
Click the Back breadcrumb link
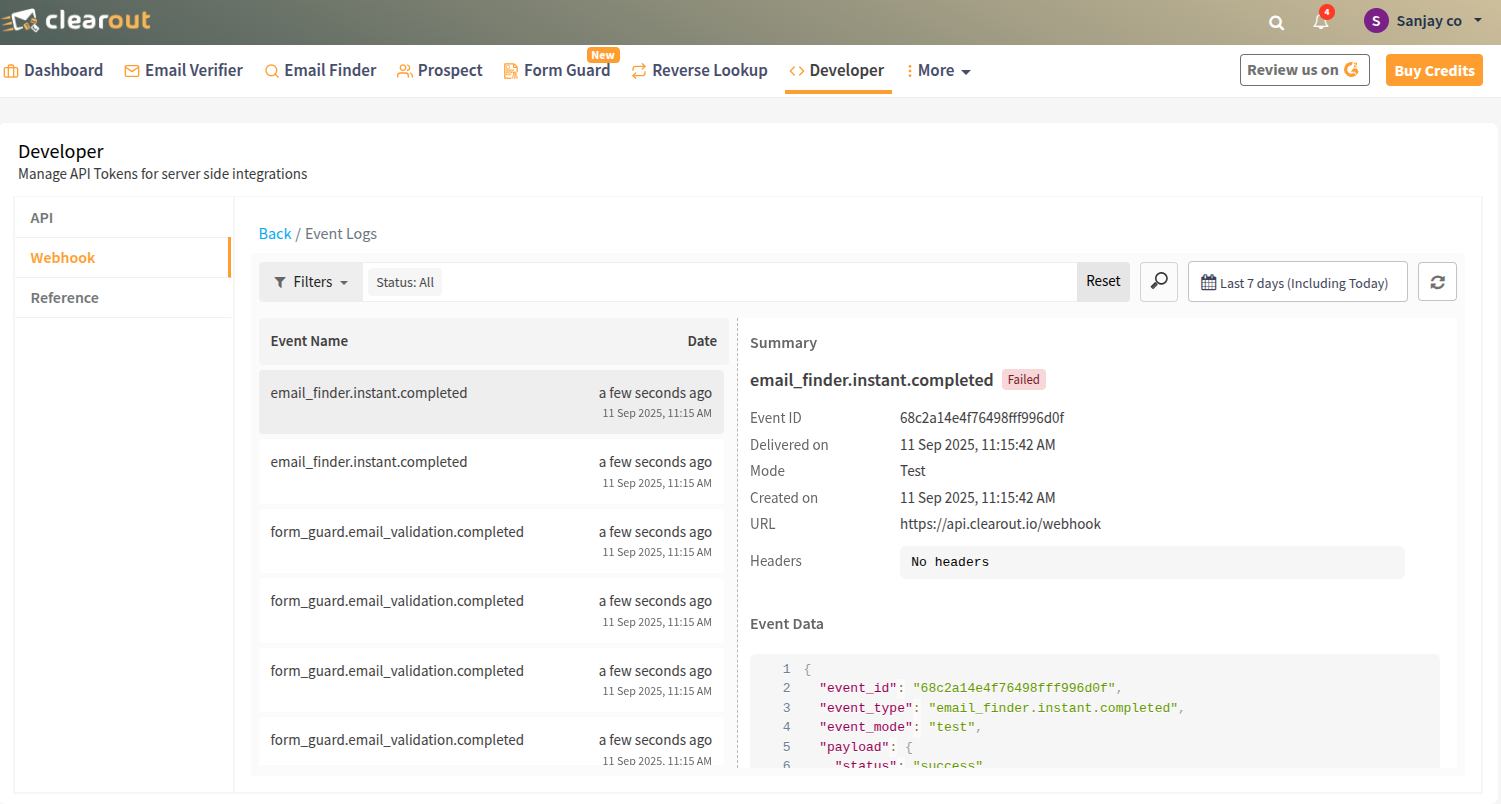coord(275,234)
